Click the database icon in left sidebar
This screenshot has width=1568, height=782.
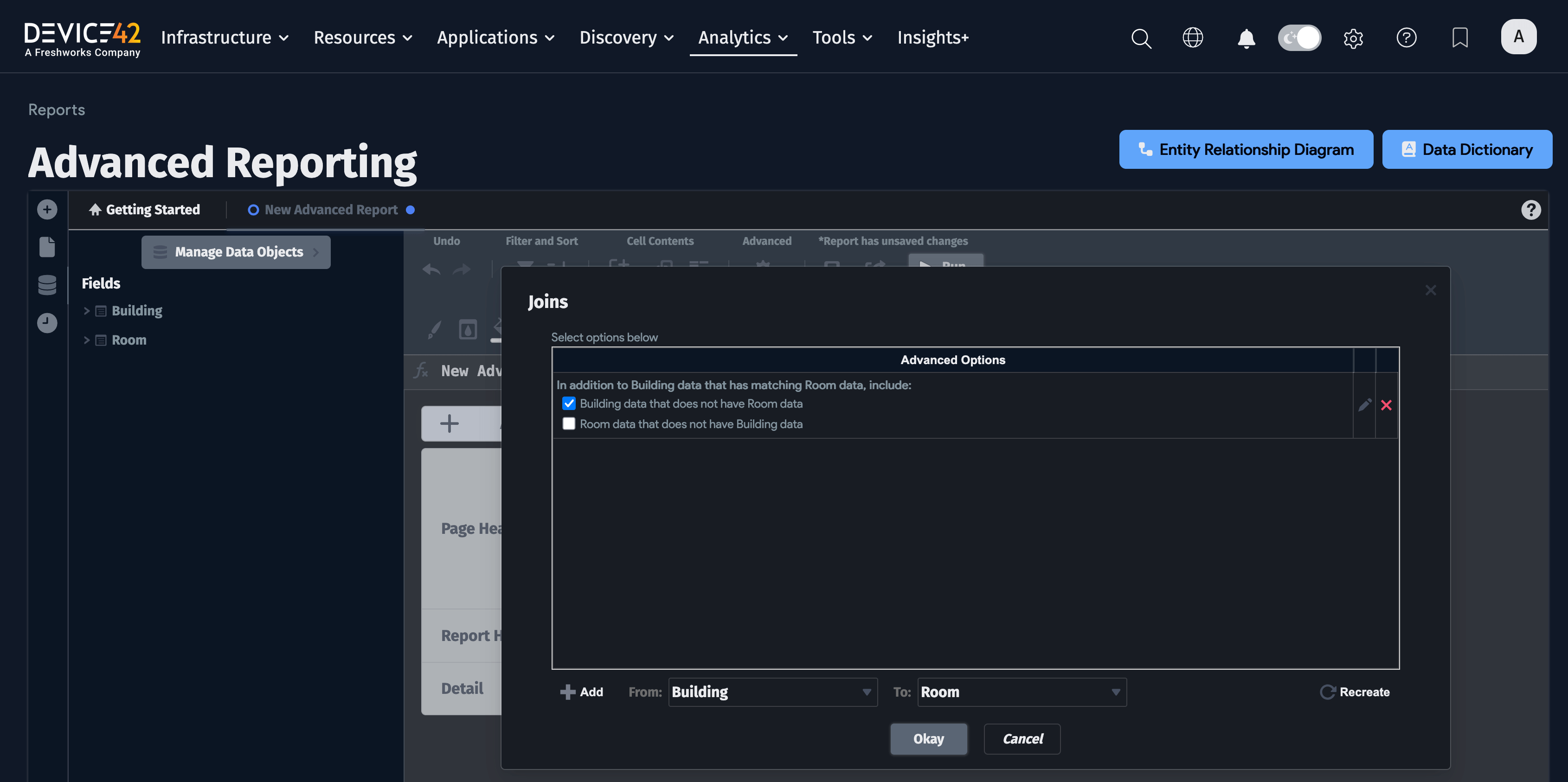(x=47, y=285)
